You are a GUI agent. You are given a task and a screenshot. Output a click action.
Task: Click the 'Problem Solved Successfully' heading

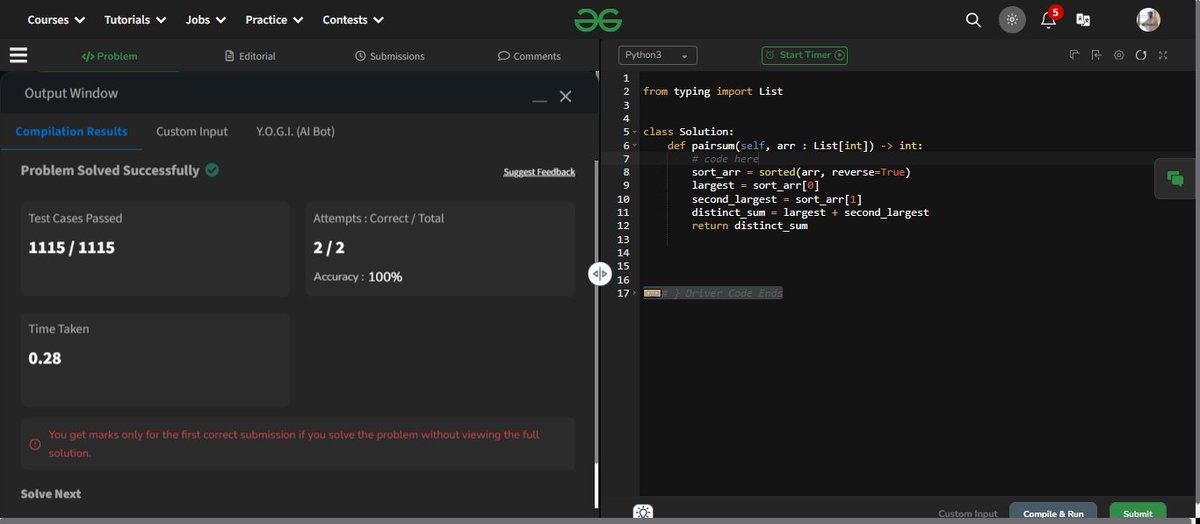[110, 170]
